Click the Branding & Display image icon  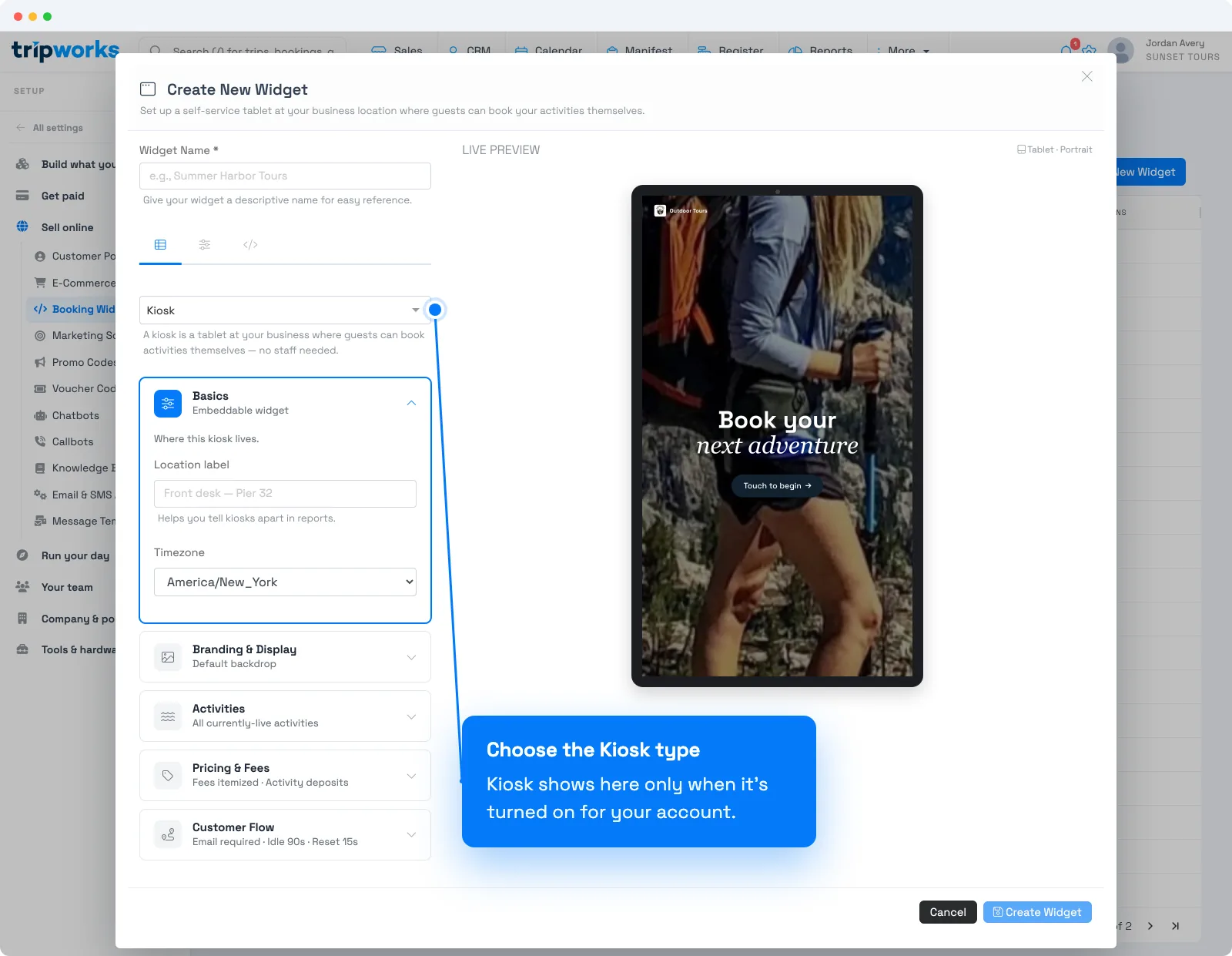[x=168, y=657]
